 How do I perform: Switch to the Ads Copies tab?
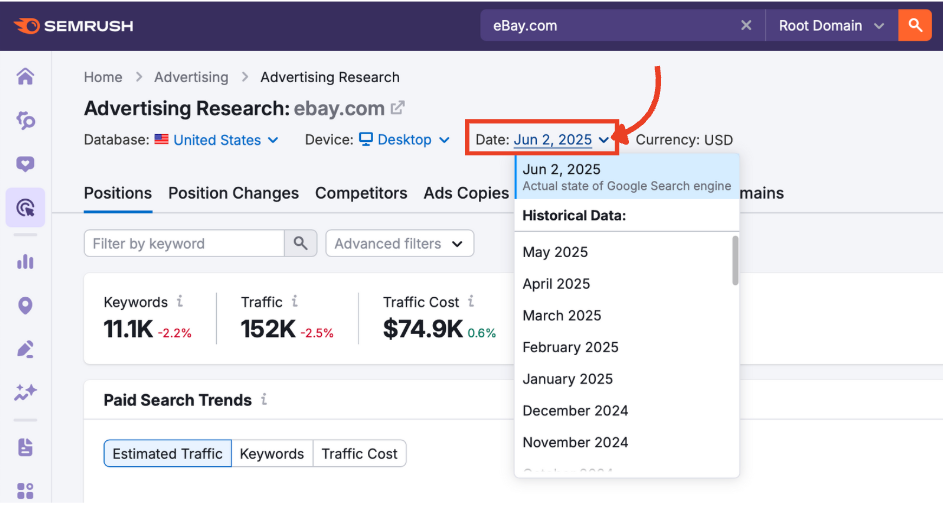466,193
